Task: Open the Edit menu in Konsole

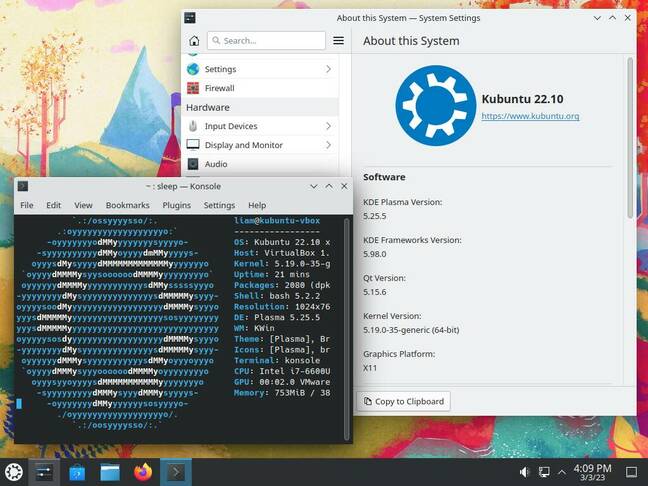Action: (x=53, y=205)
